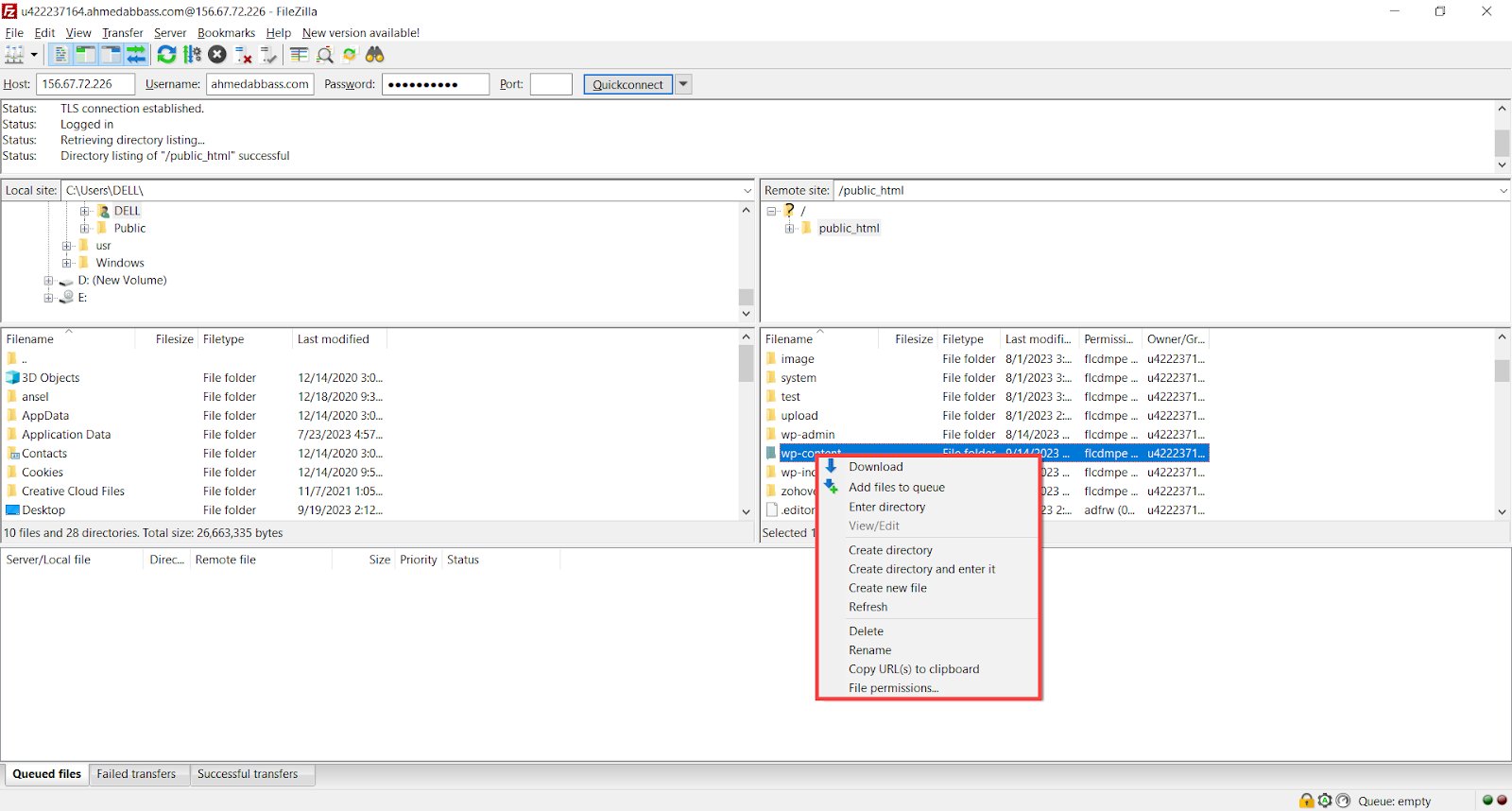This screenshot has height=811, width=1512.
Task: Toggle local directory tree display
Action: click(x=85, y=55)
